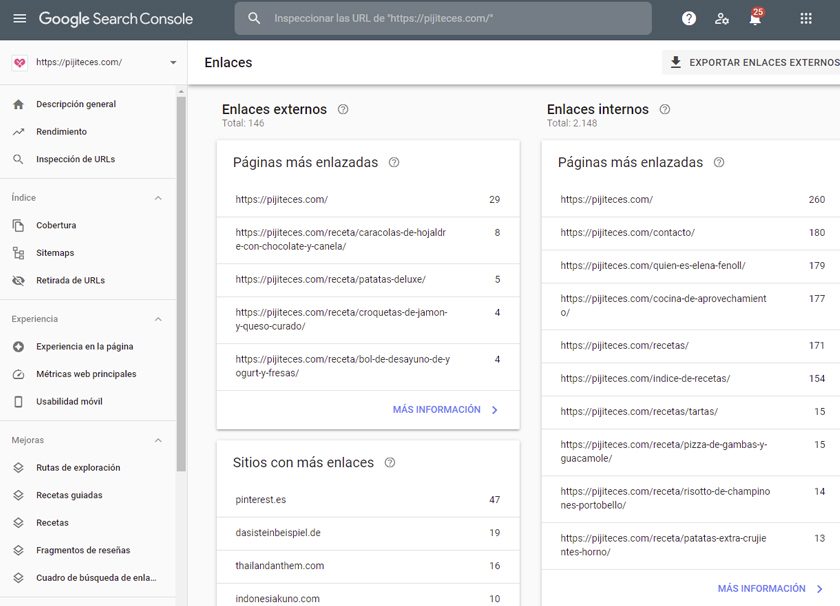Image resolution: width=840 pixels, height=606 pixels.
Task: Click the Inspección de URLs magnifier icon
Action: pyautogui.click(x=18, y=159)
